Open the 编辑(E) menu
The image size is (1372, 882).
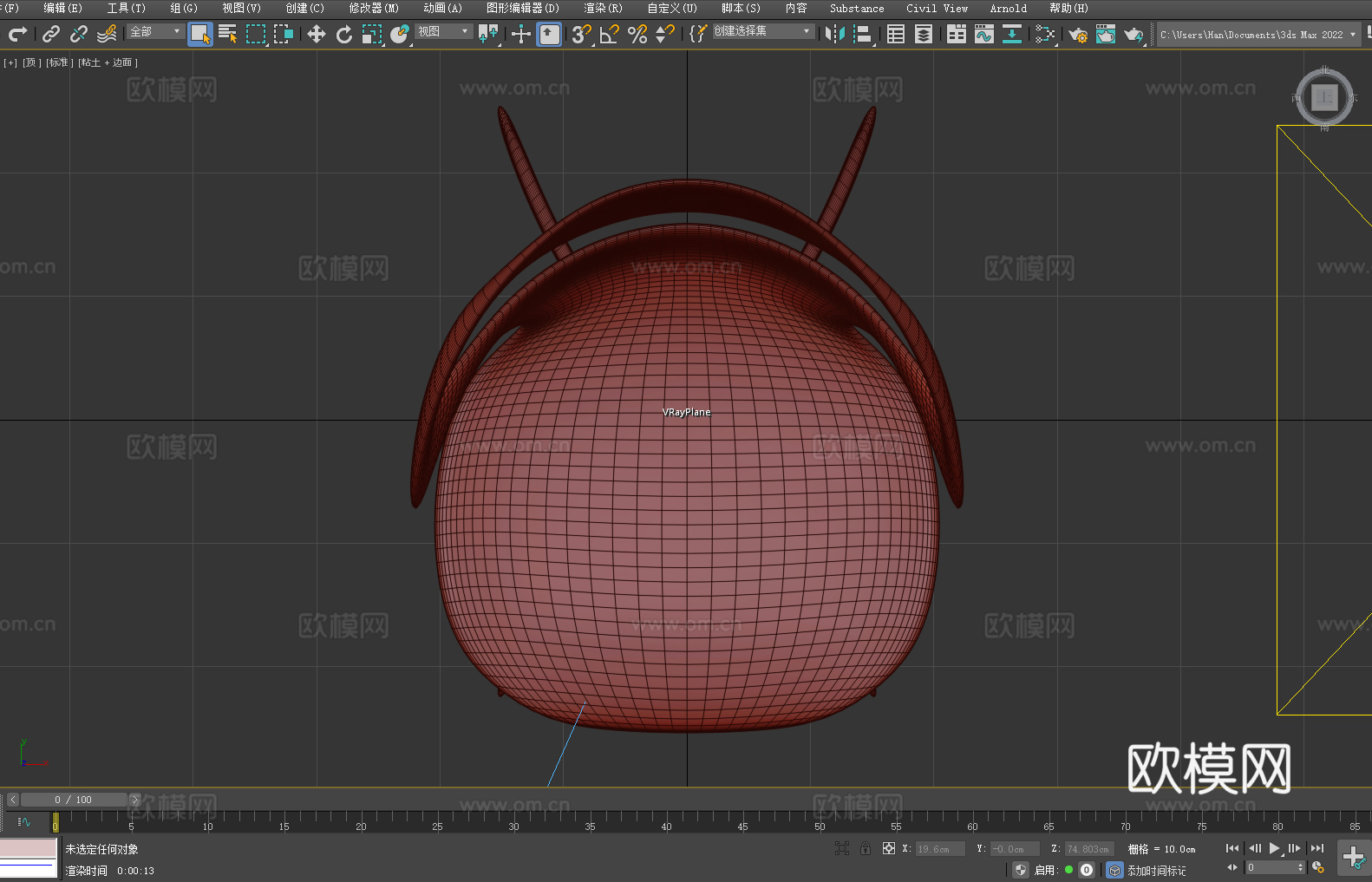[x=62, y=8]
